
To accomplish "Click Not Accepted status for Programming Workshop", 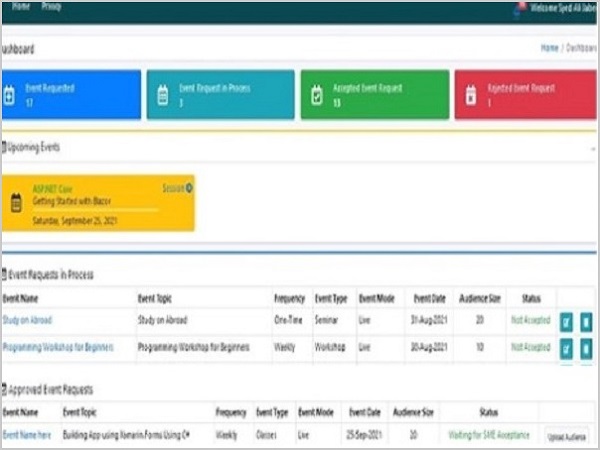I will click(531, 347).
